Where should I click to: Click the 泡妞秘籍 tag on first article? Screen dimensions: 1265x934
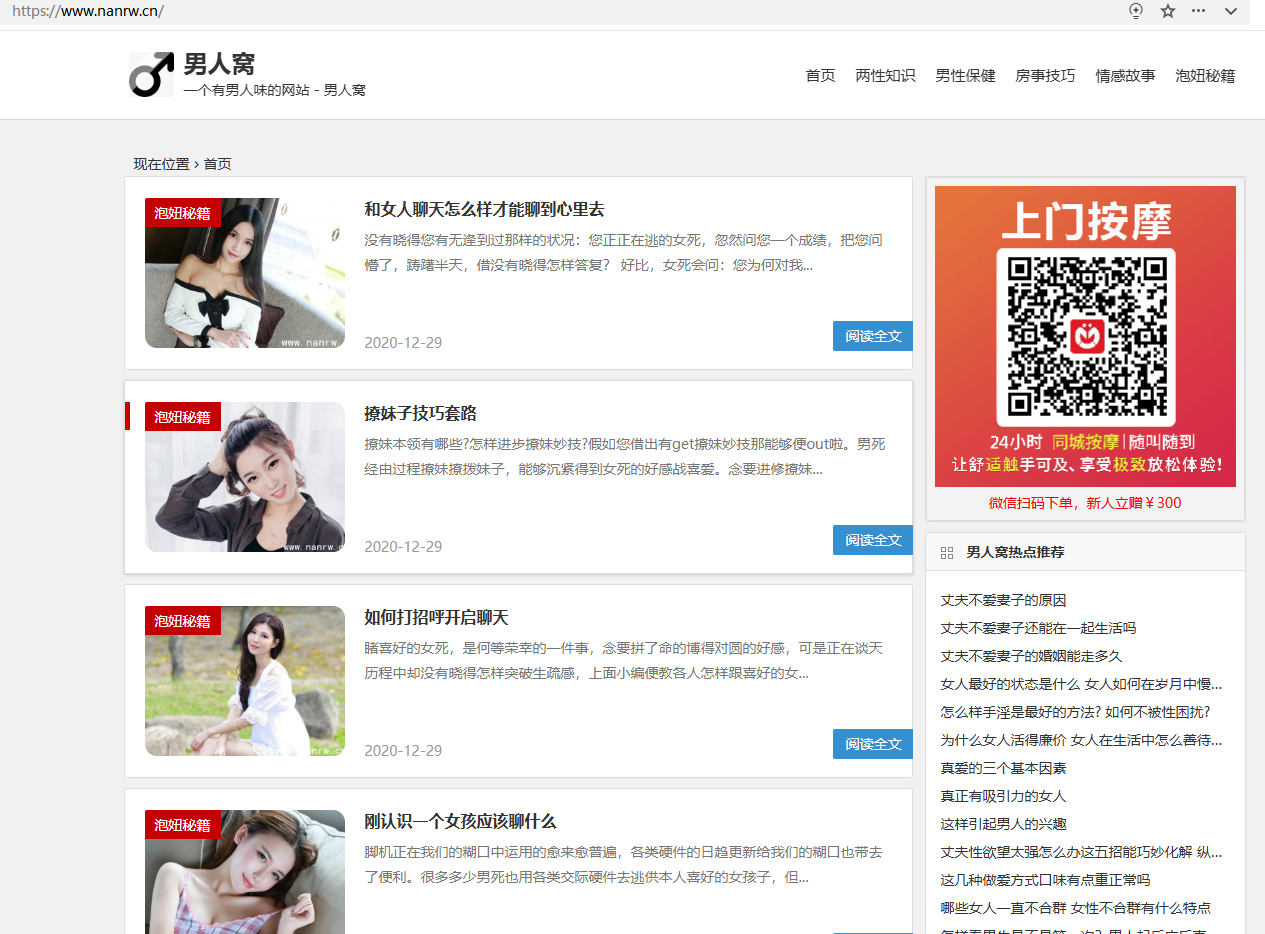182,213
